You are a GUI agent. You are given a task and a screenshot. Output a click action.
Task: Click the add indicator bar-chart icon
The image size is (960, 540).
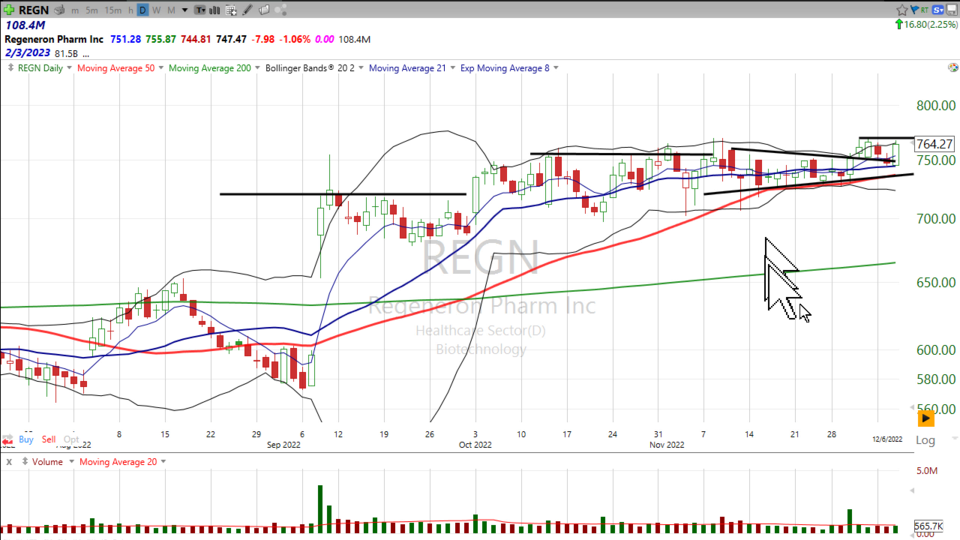click(x=215, y=10)
